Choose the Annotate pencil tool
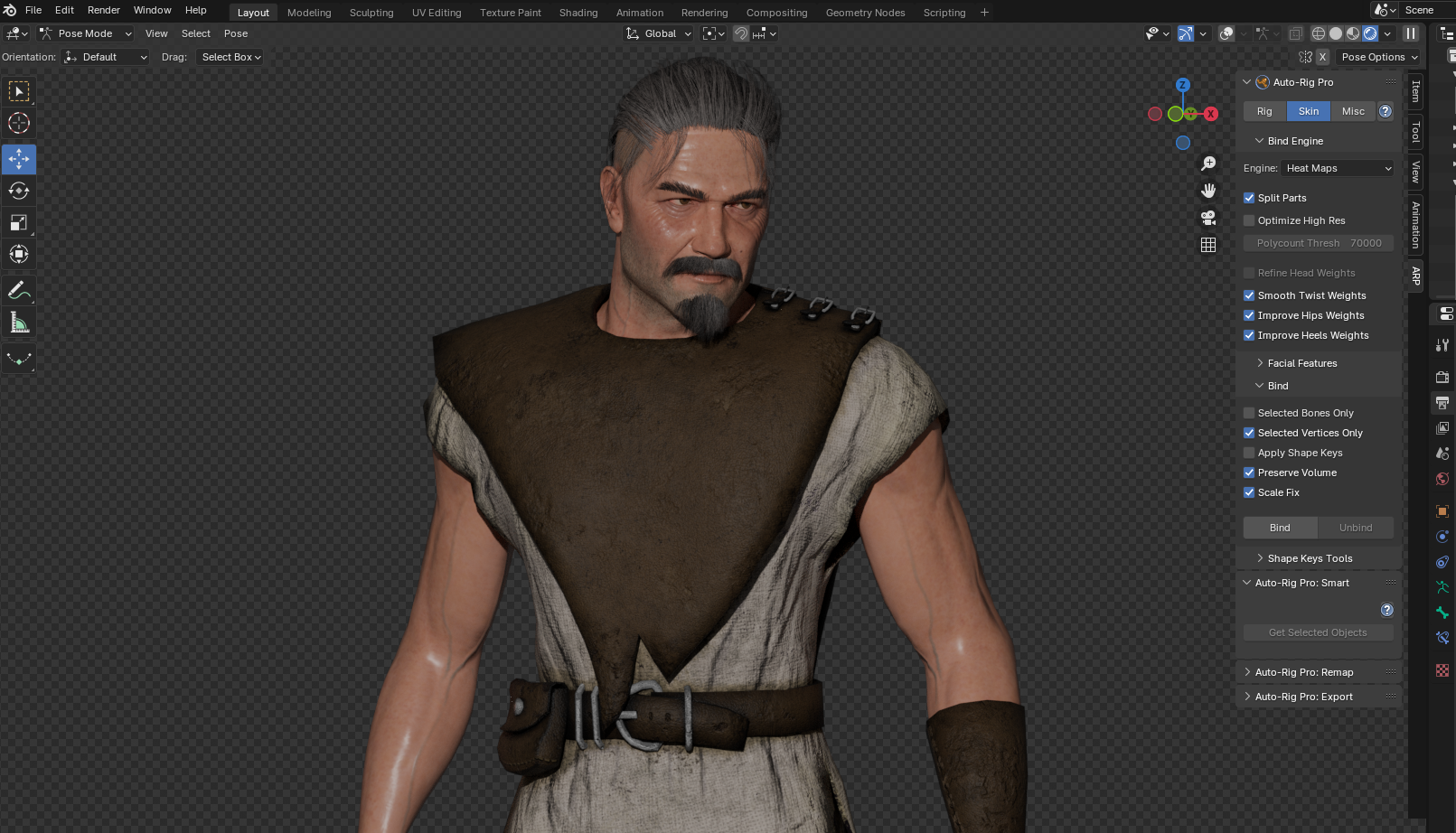Image resolution: width=1456 pixels, height=833 pixels. (x=19, y=290)
